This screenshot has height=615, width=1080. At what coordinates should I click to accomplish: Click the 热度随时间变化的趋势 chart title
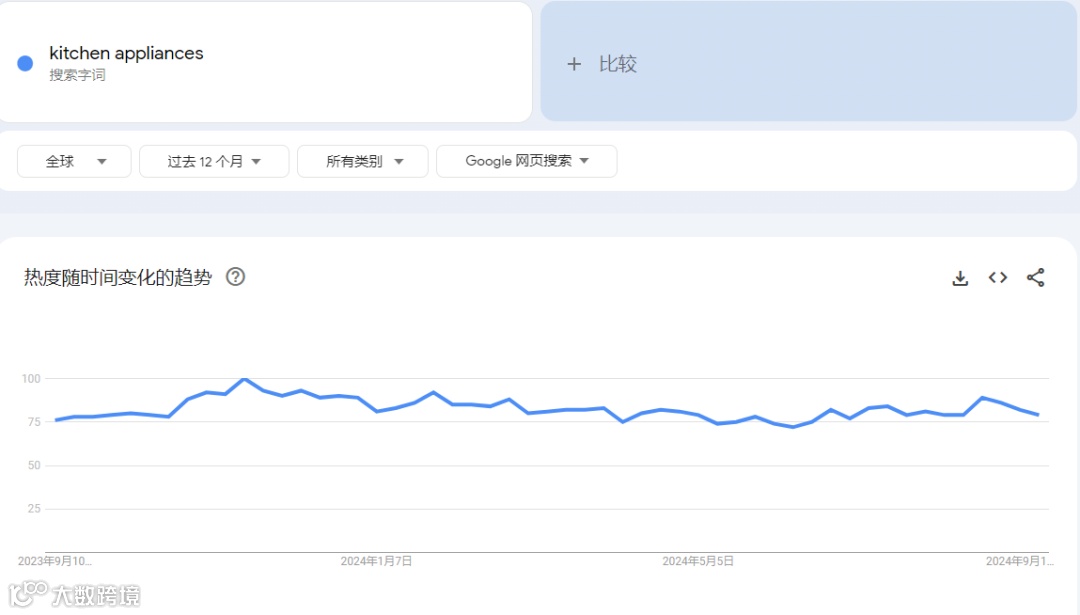click(x=118, y=278)
